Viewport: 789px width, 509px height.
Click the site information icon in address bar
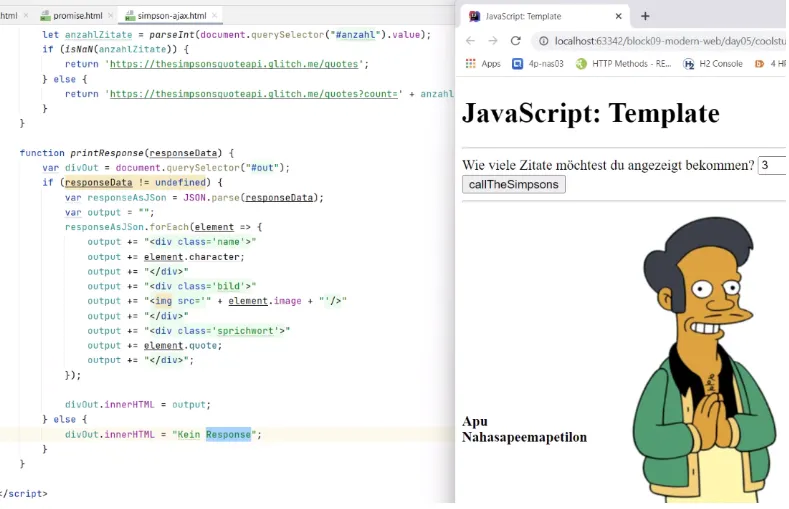544,41
